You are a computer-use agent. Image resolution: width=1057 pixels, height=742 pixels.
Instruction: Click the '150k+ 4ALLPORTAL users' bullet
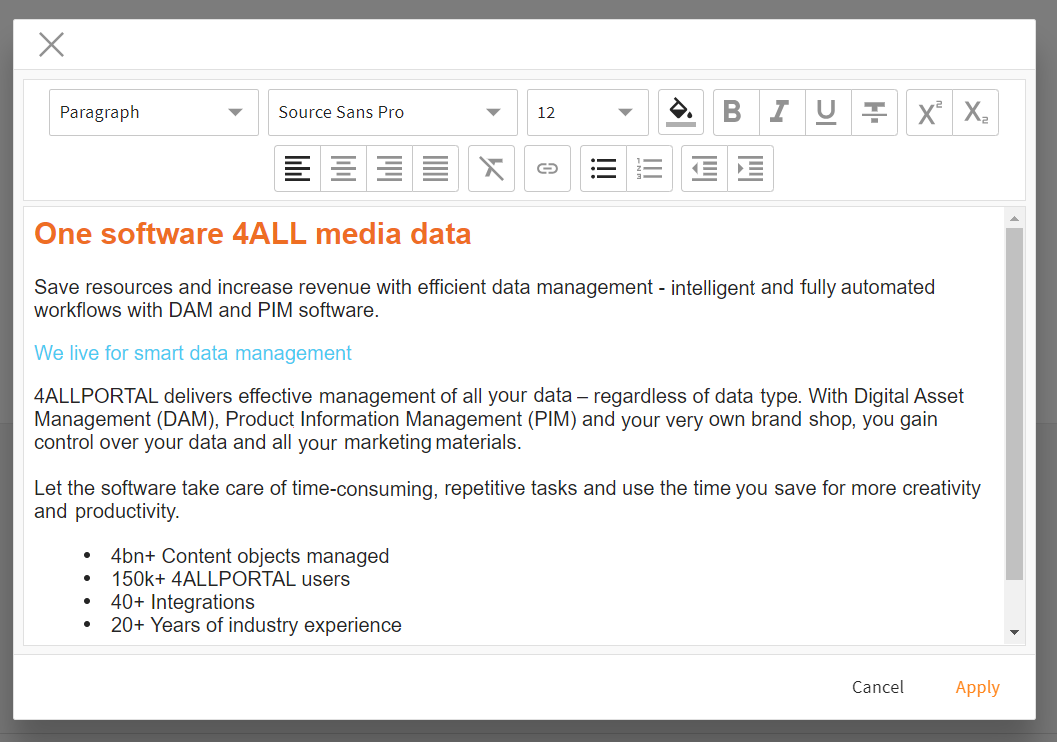231,579
